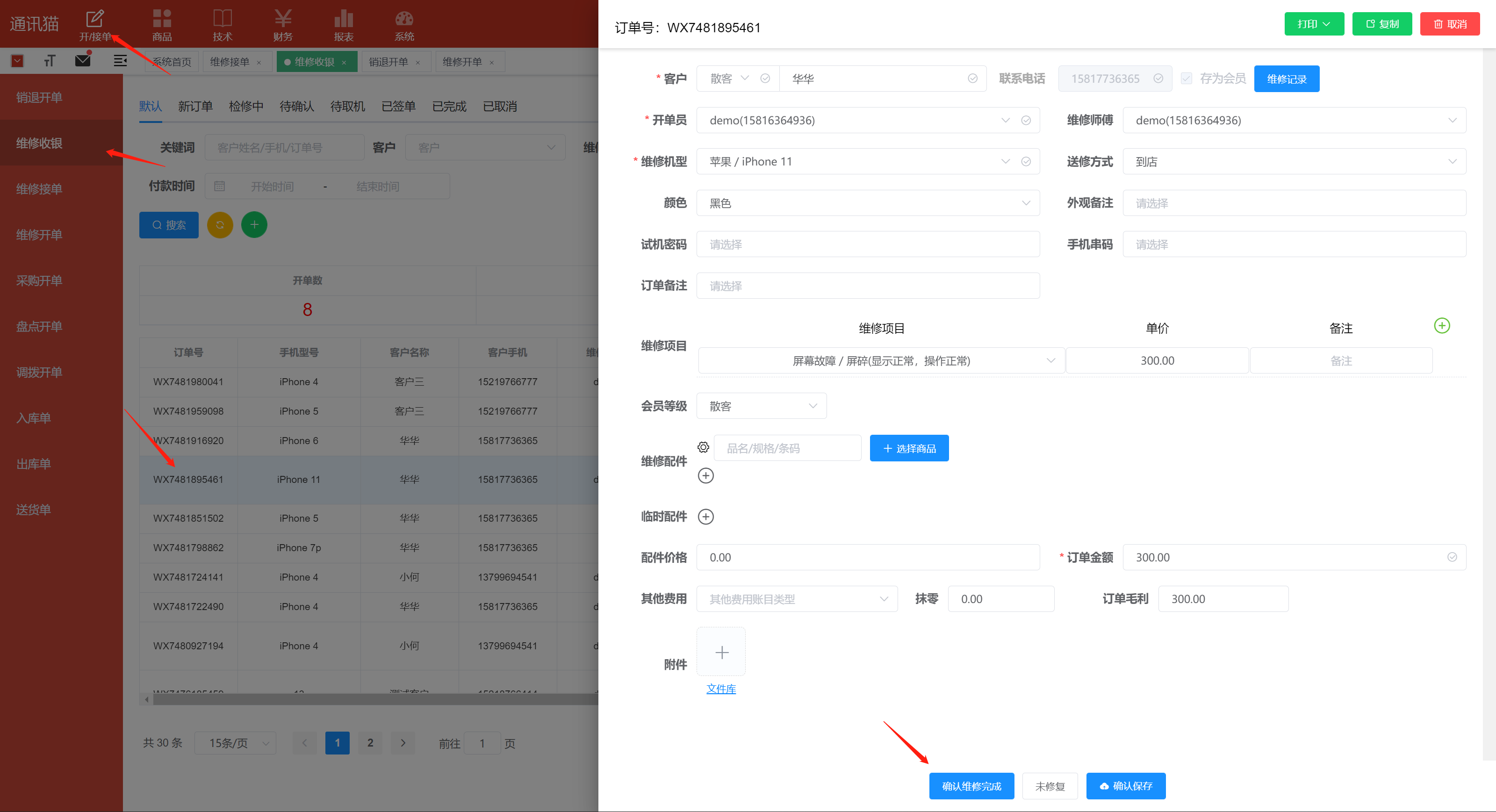This screenshot has width=1496, height=812.
Task: Change the 15条/页 page size dropdown
Action: tap(235, 743)
